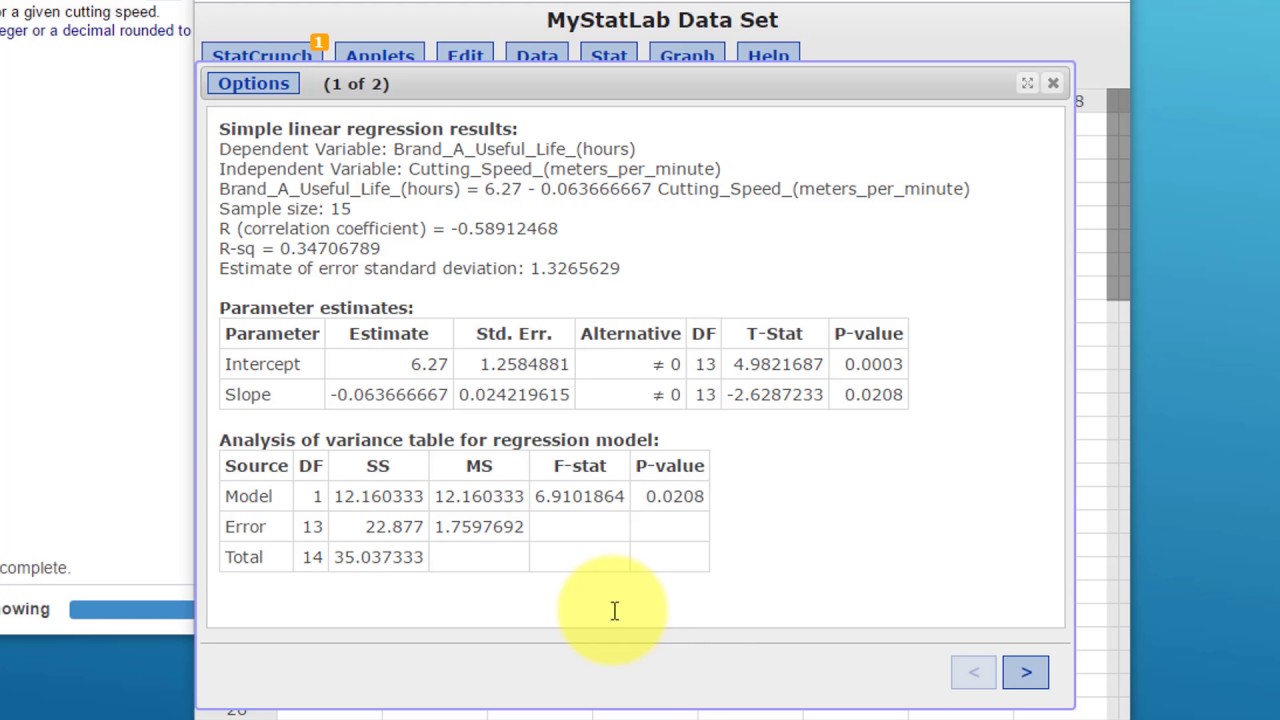Screen dimensions: 1280x720
Task: Click the Std. Err. column header
Action: [x=513, y=334]
